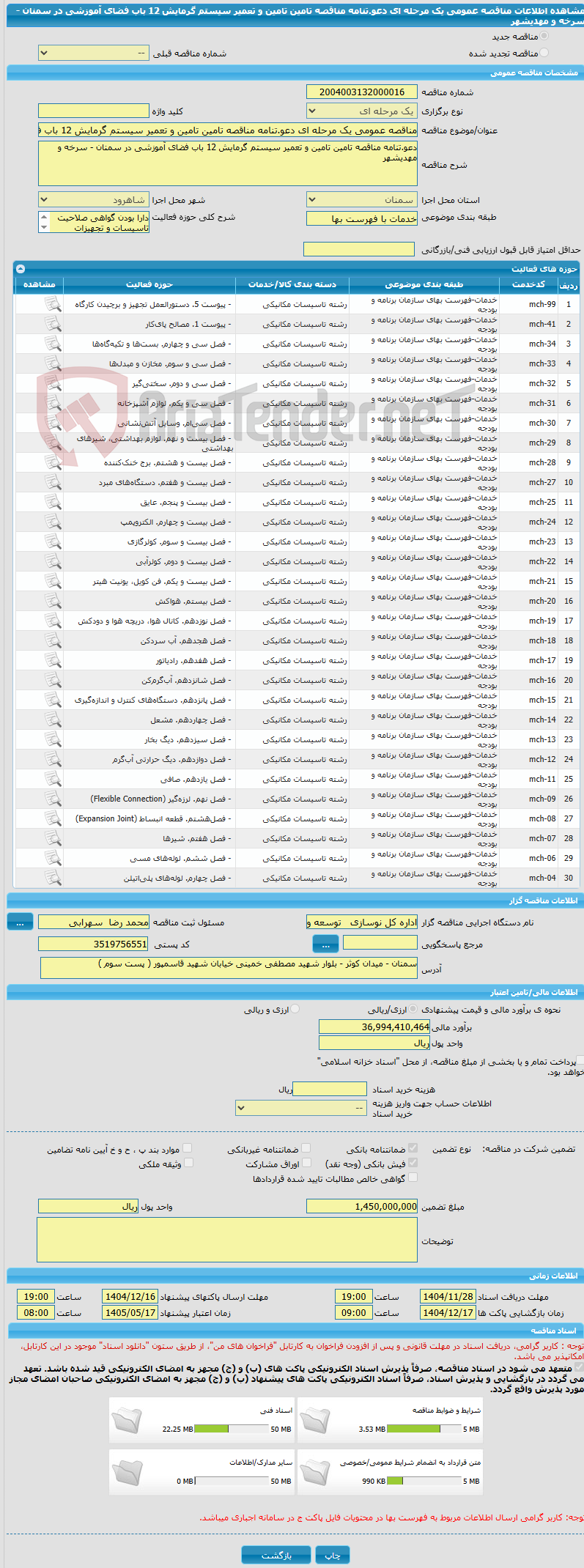Toggle ضمانتنامه غیربانکی checkbox
This screenshot has width=584, height=1568.
(306, 1148)
